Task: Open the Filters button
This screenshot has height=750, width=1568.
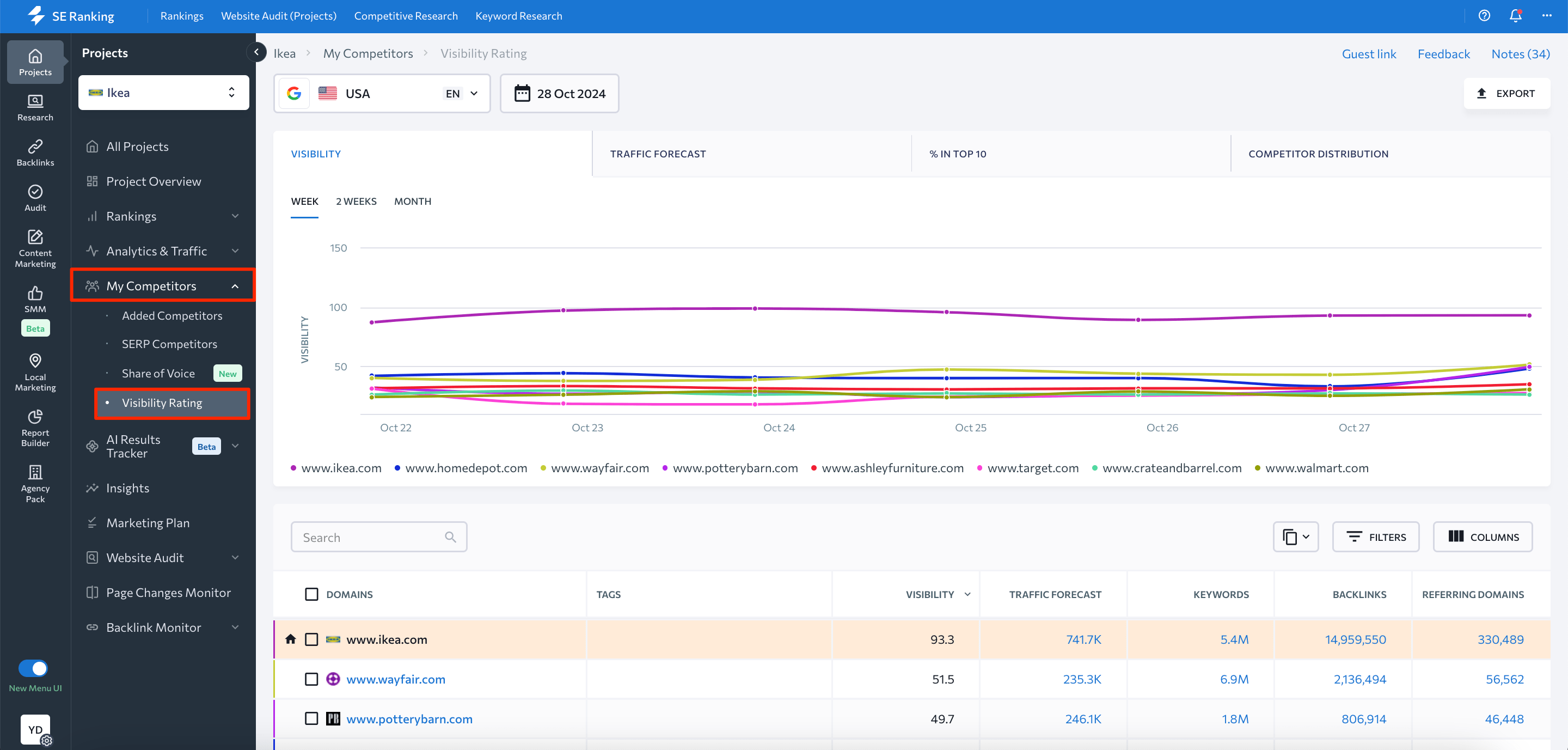Action: click(1376, 537)
